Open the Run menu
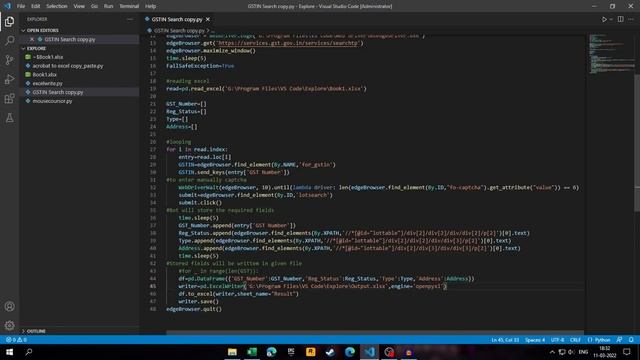The image size is (640, 360). click(108, 6)
